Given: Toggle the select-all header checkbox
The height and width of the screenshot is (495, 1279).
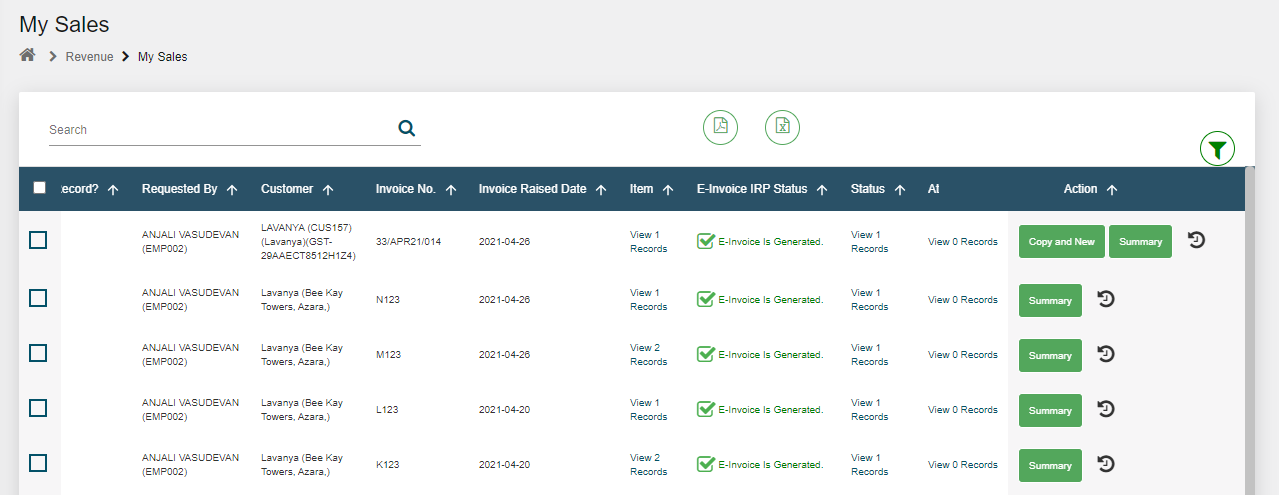Looking at the screenshot, I should (39, 187).
